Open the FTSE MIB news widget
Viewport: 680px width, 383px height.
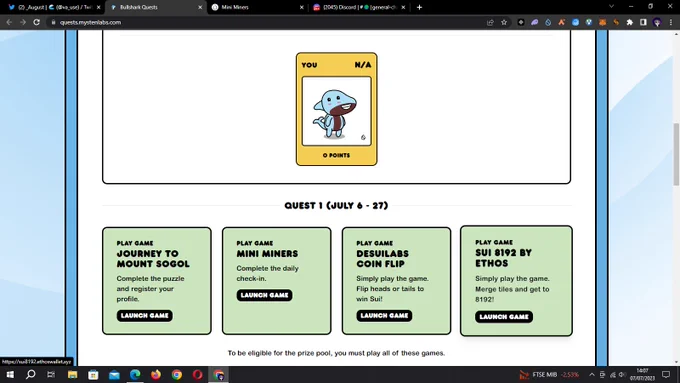549,374
